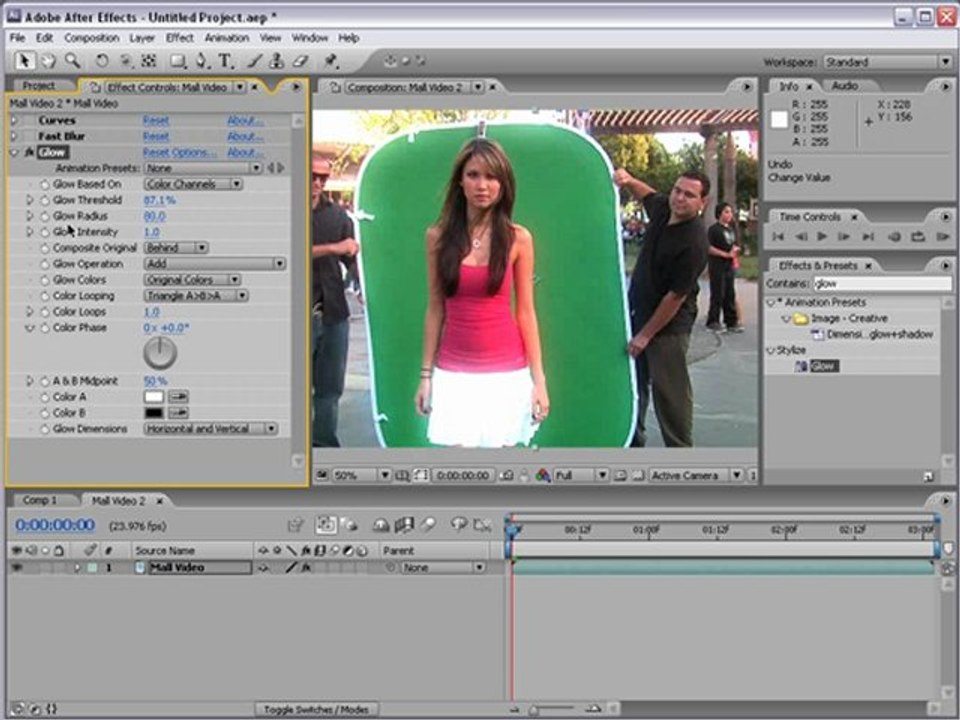Open the Glow Operation dropdown
The height and width of the screenshot is (720, 960).
click(215, 264)
